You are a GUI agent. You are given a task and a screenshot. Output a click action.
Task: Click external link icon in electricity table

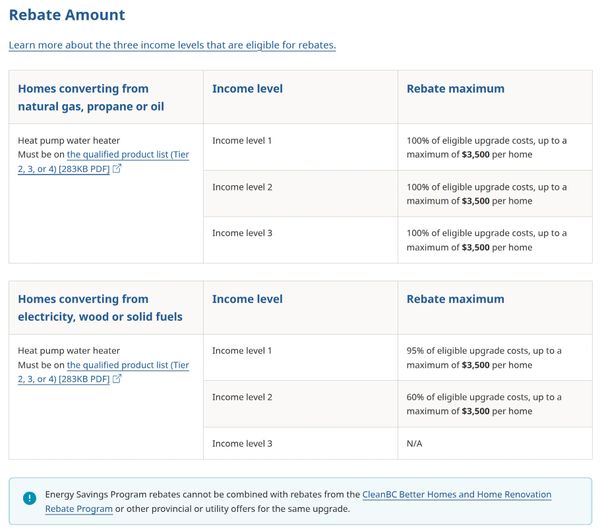118,379
